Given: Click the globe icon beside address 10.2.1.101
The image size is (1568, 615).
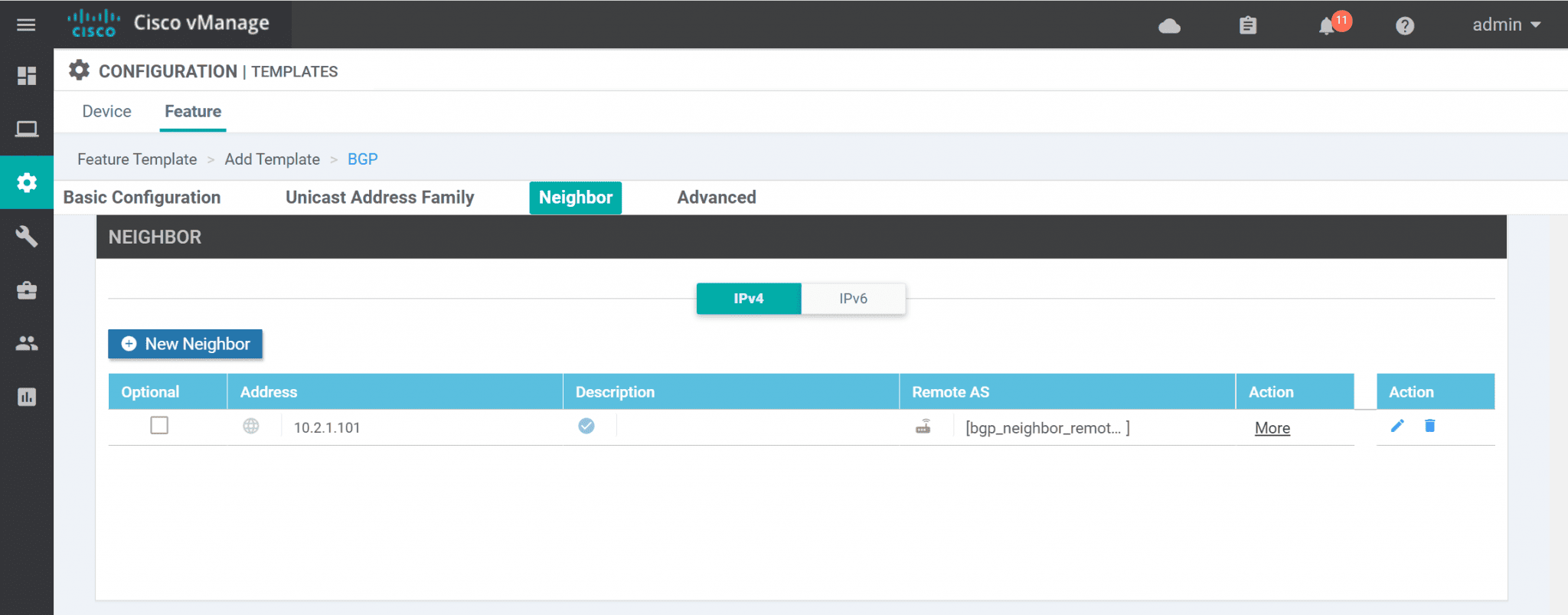Looking at the screenshot, I should (x=251, y=426).
